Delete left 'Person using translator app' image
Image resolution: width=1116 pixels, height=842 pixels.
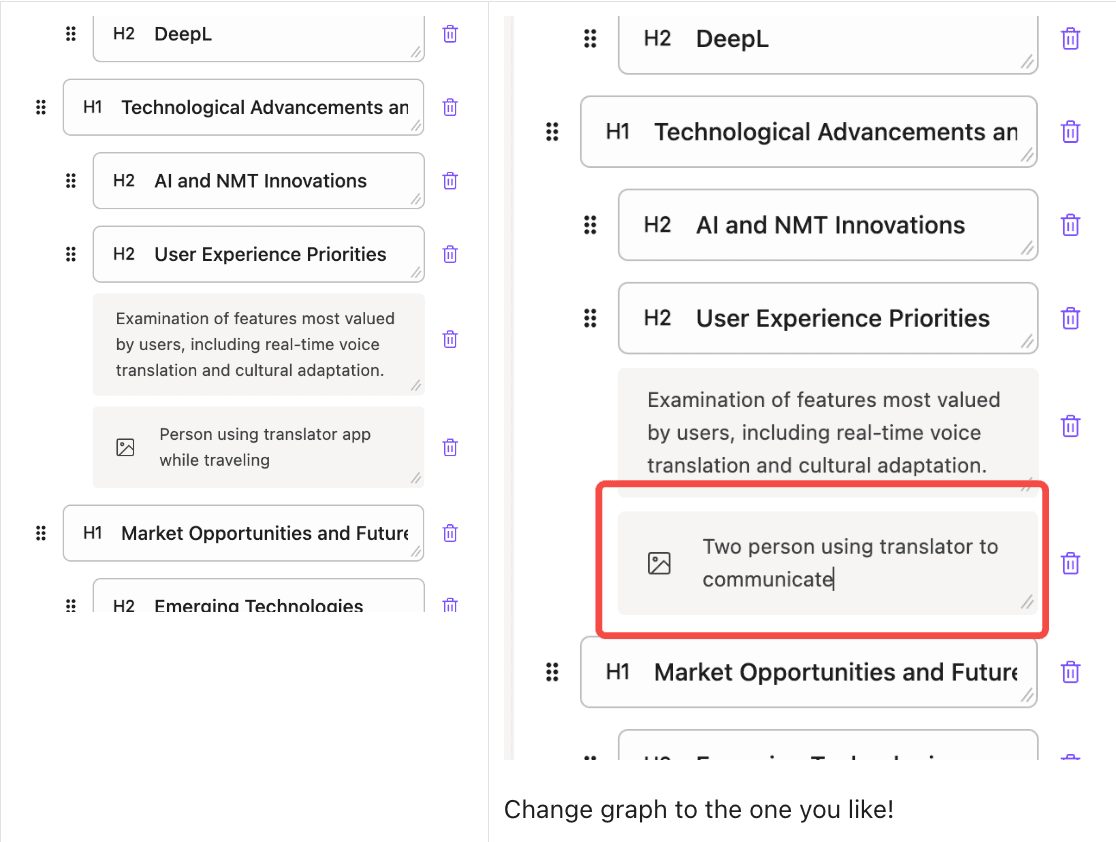[x=450, y=447]
